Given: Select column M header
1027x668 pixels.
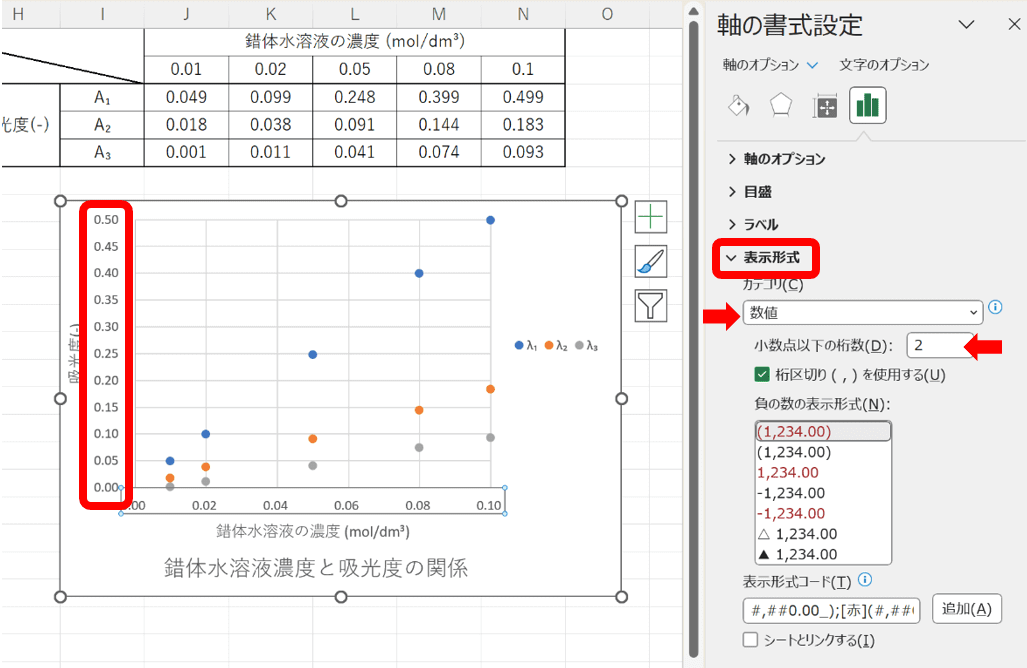Looking at the screenshot, I should (x=439, y=14).
